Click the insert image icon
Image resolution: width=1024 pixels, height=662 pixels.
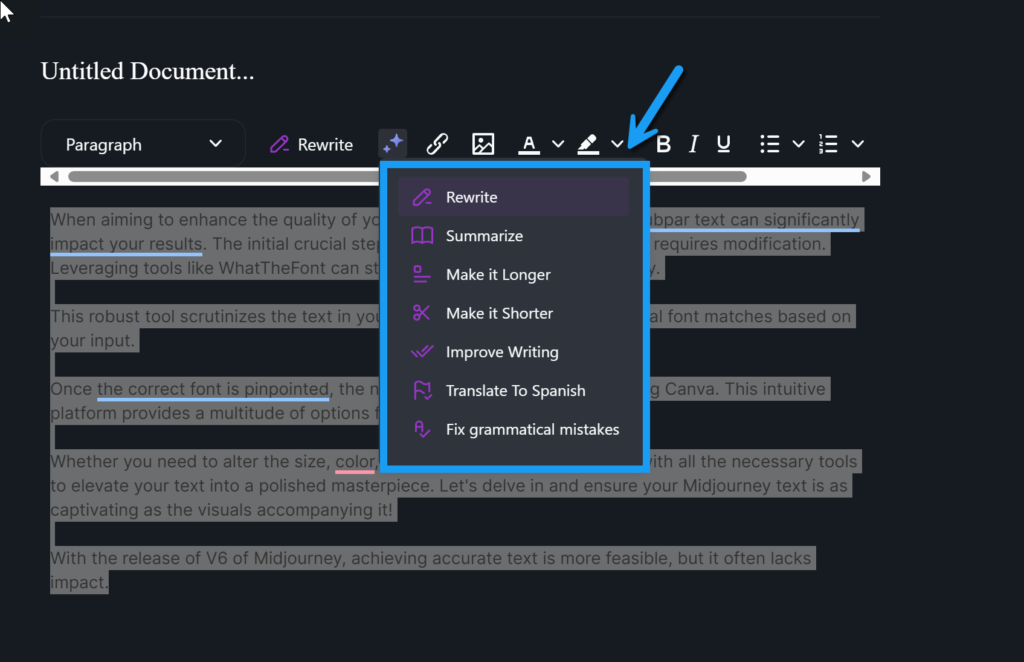point(483,144)
